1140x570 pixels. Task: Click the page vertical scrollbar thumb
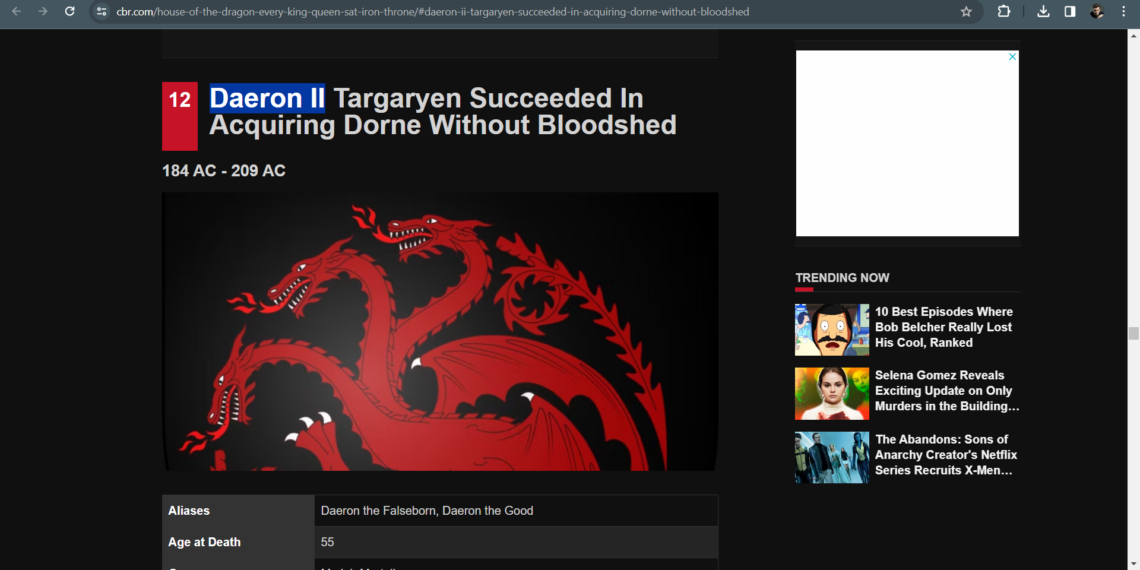1133,334
